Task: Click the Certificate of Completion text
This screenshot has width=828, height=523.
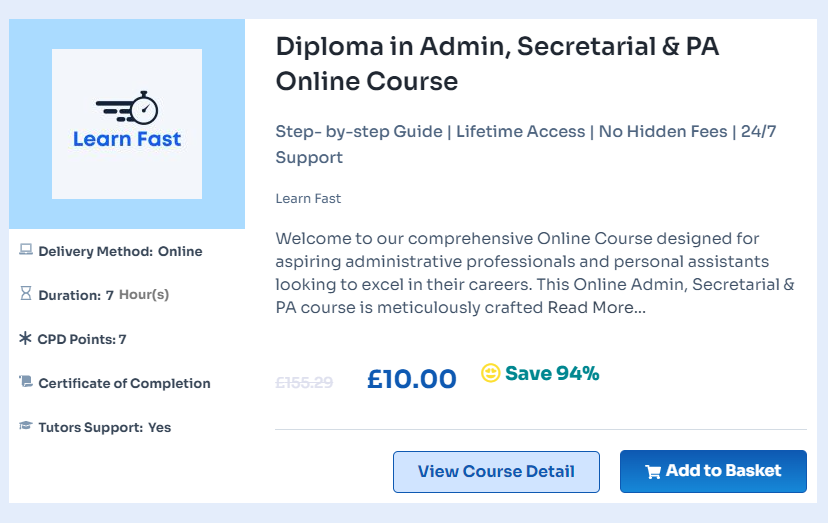Action: pyautogui.click(x=124, y=383)
